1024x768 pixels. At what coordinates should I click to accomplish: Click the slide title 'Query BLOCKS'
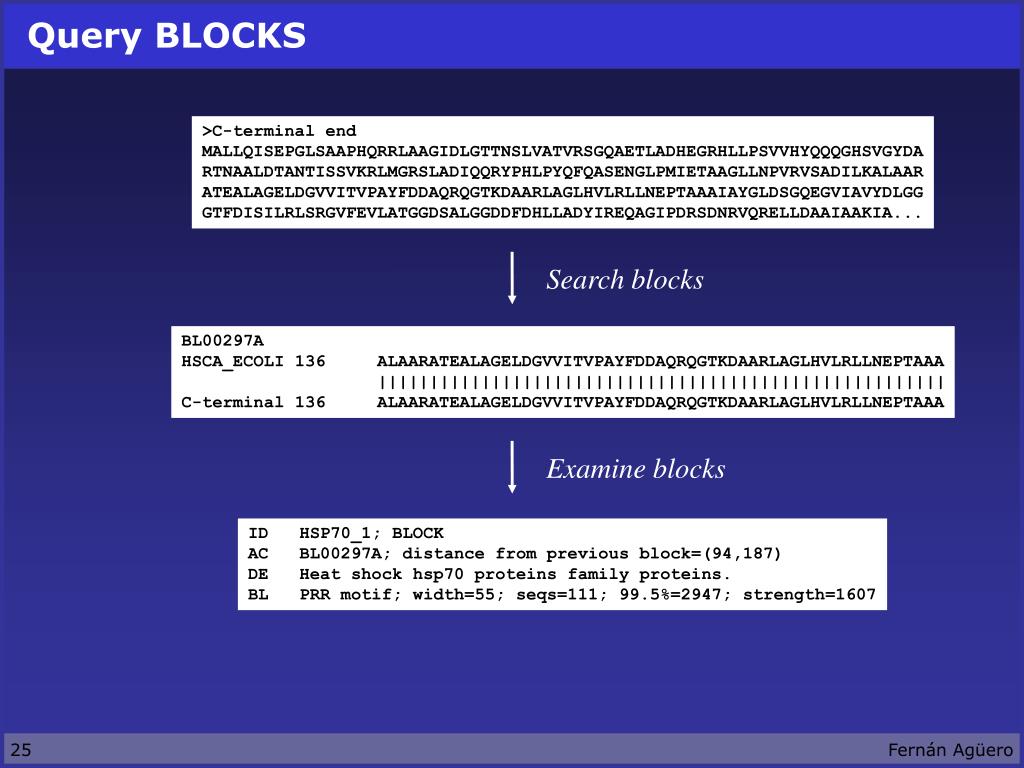pos(167,37)
